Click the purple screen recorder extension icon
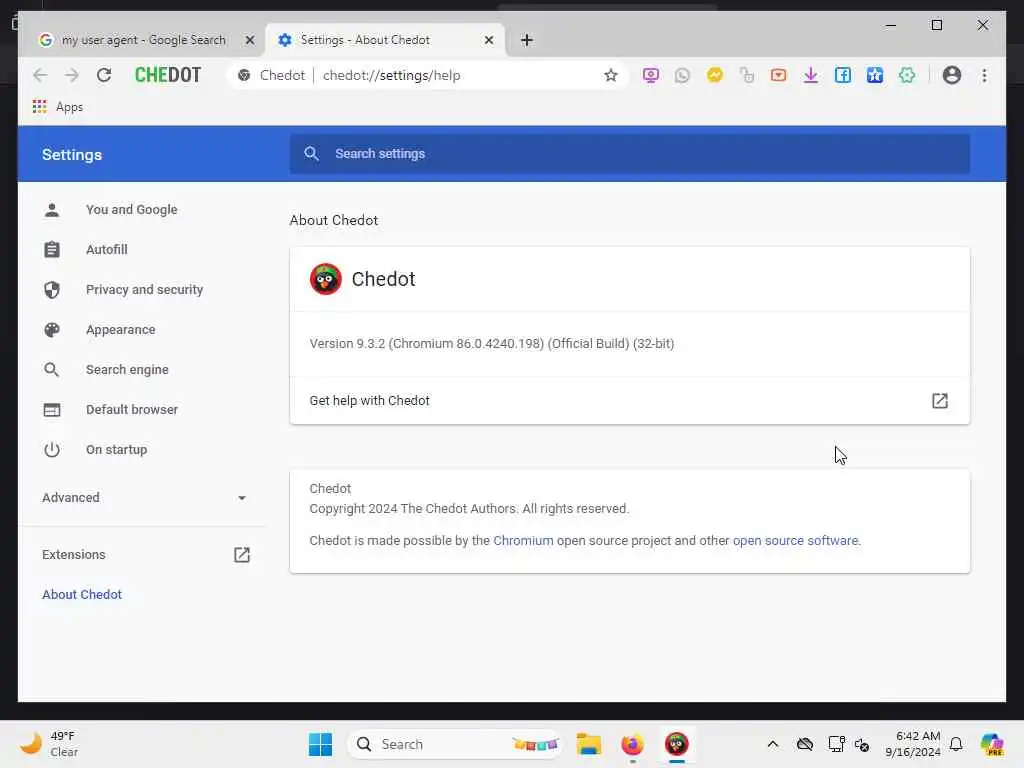1024x768 pixels. [650, 76]
